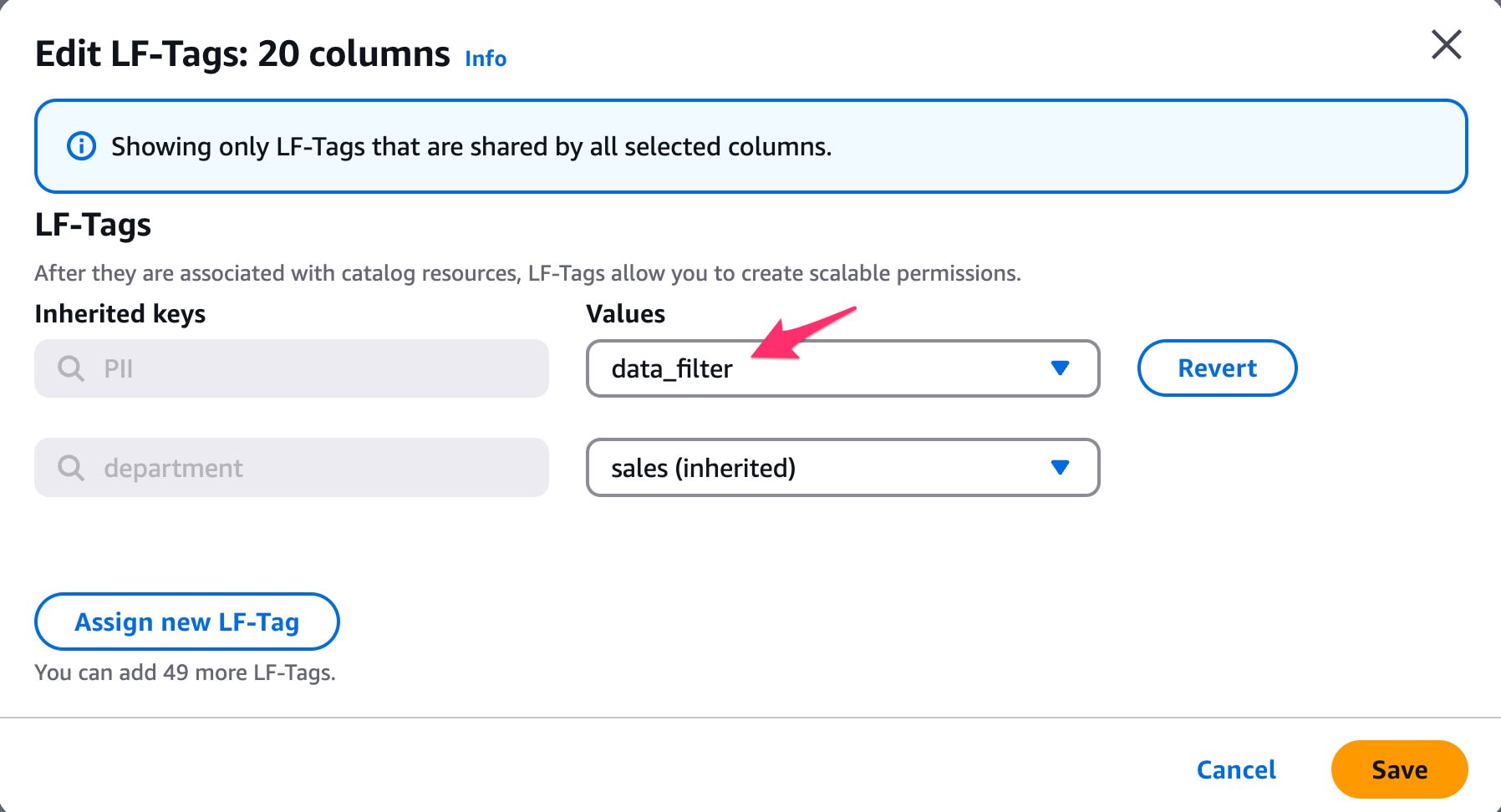
Task: Save the LF-Tag changes
Action: pos(1399,769)
